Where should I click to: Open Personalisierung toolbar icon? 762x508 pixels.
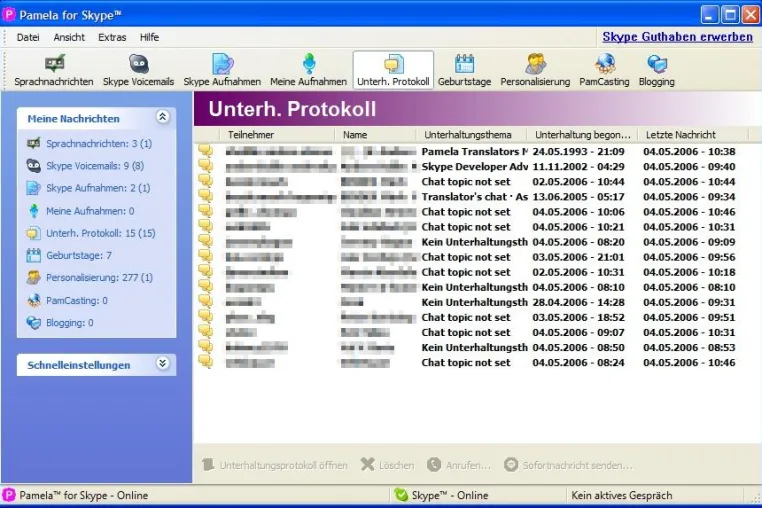click(x=535, y=64)
